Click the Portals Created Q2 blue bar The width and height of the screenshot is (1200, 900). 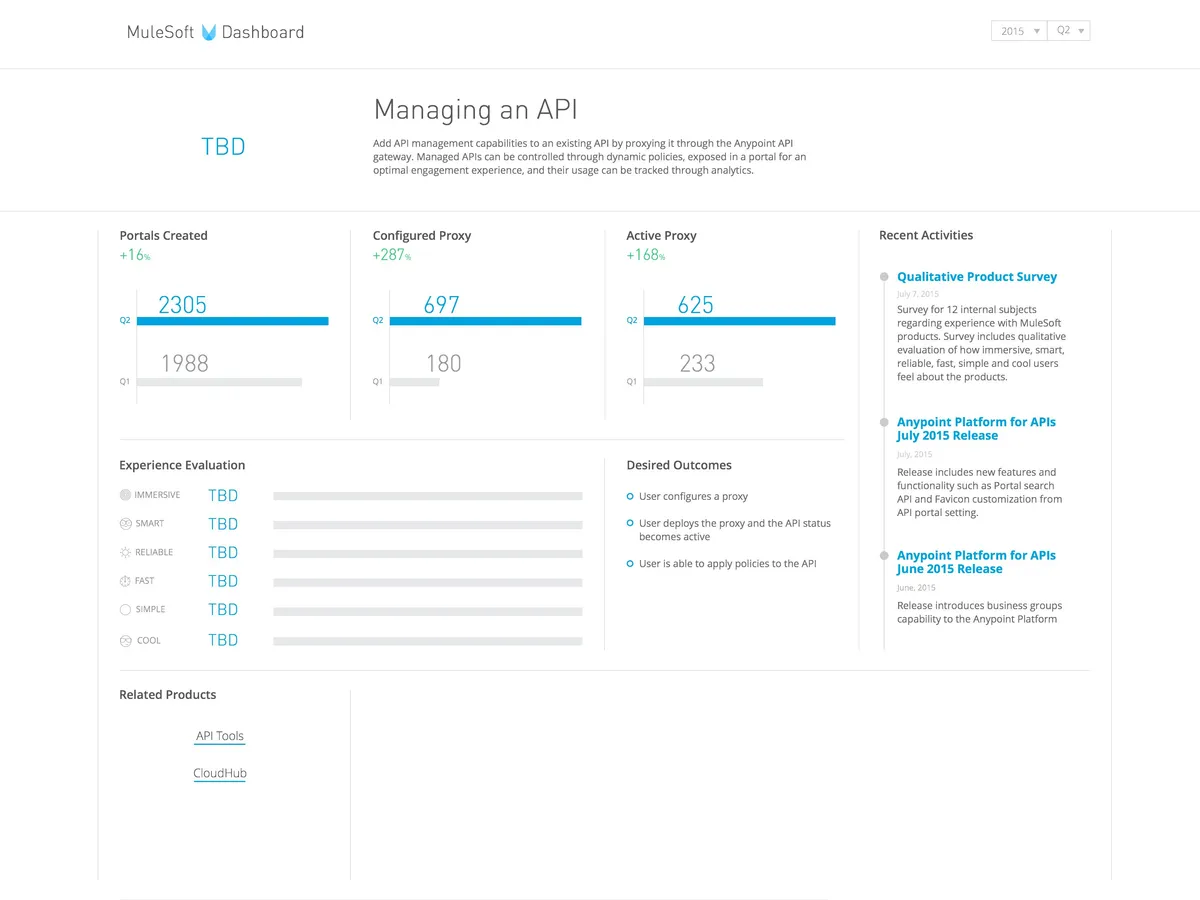232,321
